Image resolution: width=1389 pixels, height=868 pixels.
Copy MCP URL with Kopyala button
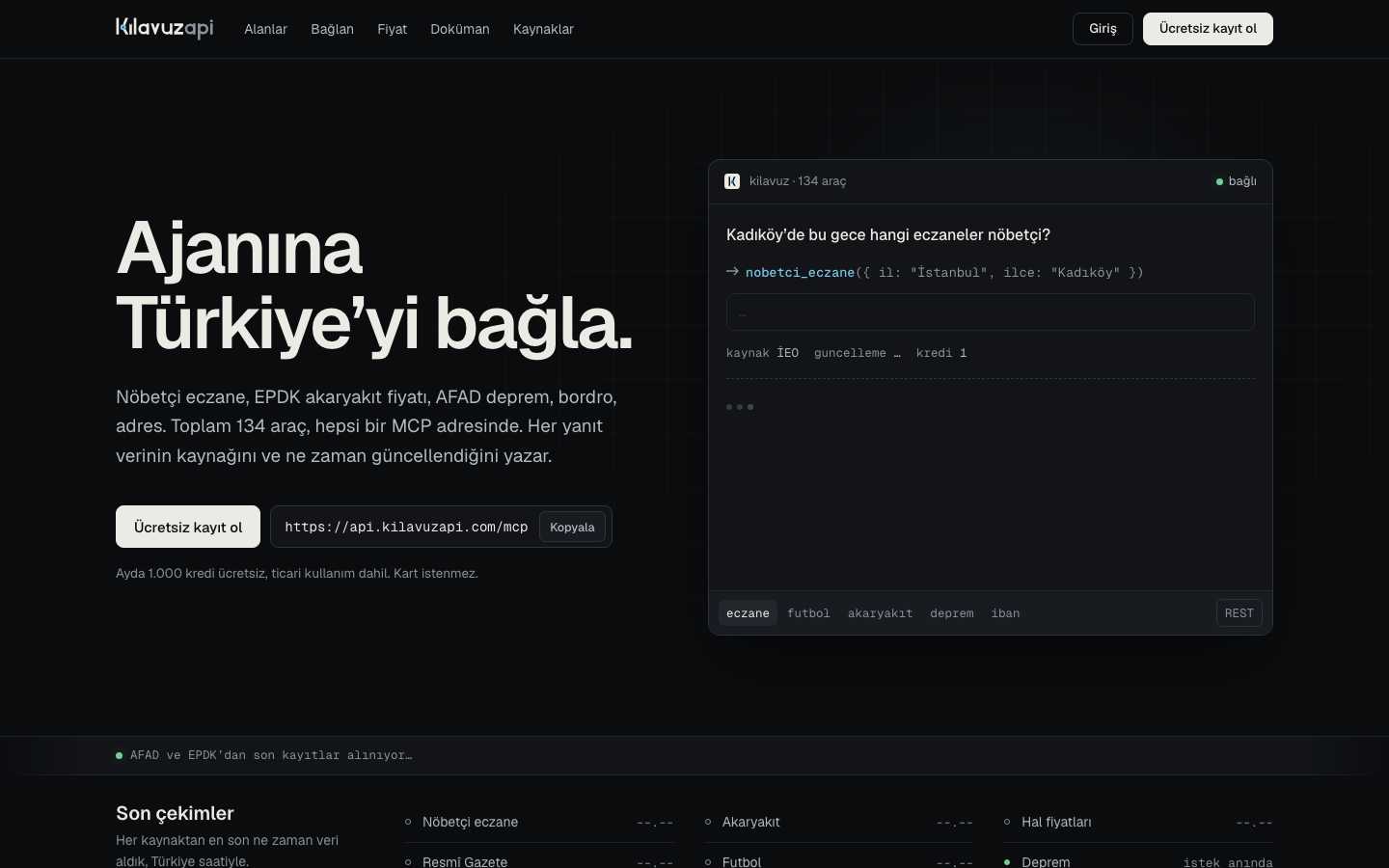(572, 527)
